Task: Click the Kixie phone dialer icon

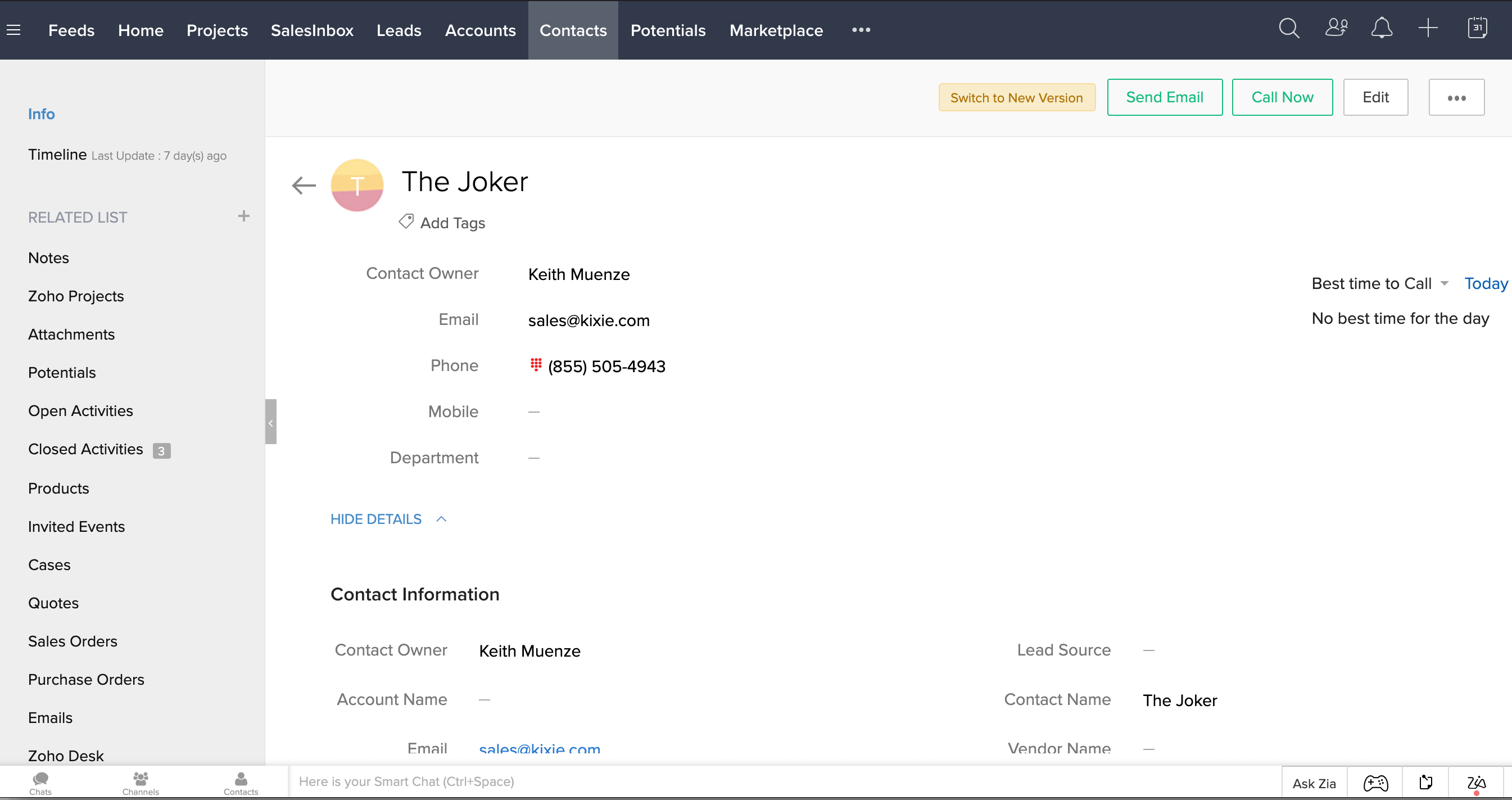Action: coord(535,365)
